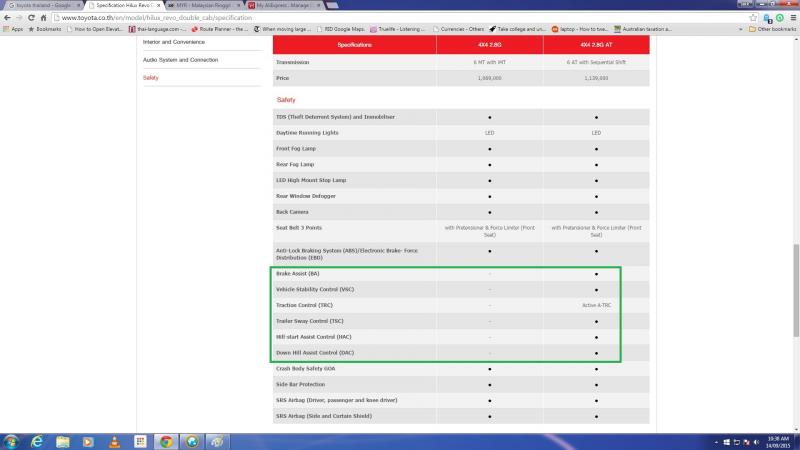
Task: Open the Windows Start orb
Action: tap(10, 442)
